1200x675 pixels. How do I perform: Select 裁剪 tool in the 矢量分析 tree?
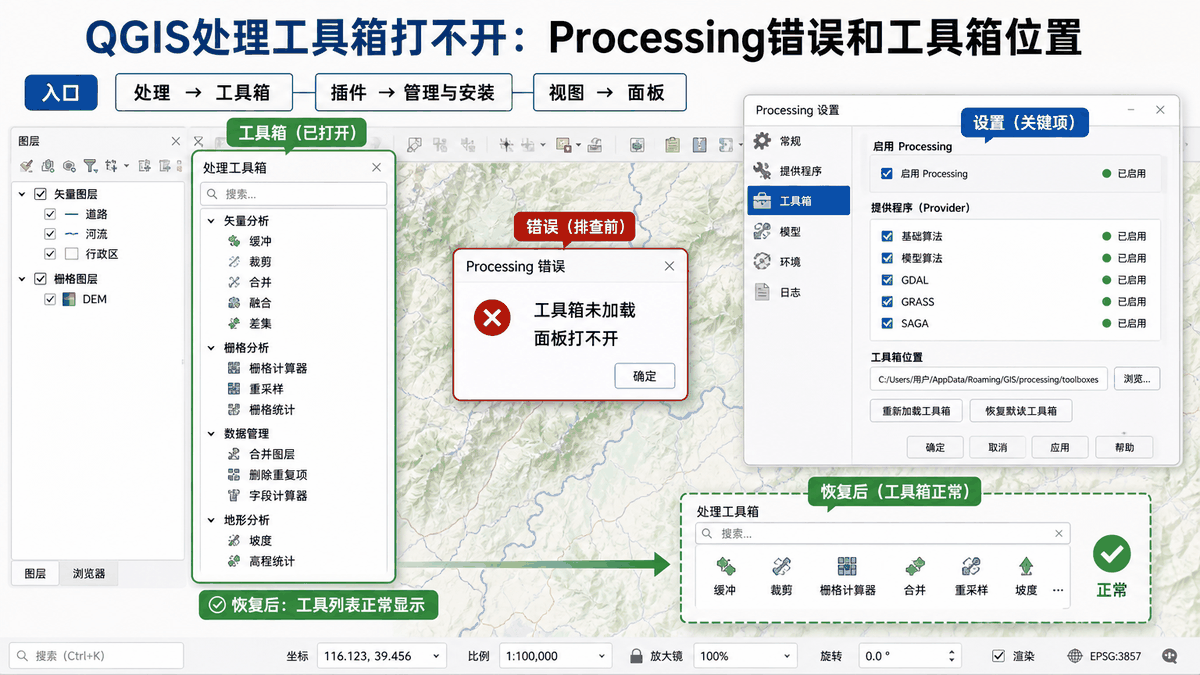pos(249,262)
